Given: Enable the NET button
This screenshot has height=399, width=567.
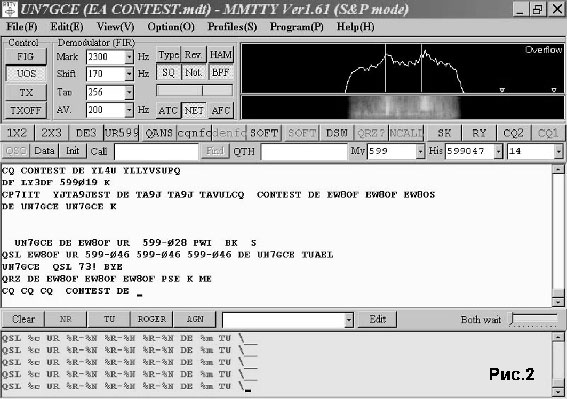Looking at the screenshot, I should coord(194,110).
